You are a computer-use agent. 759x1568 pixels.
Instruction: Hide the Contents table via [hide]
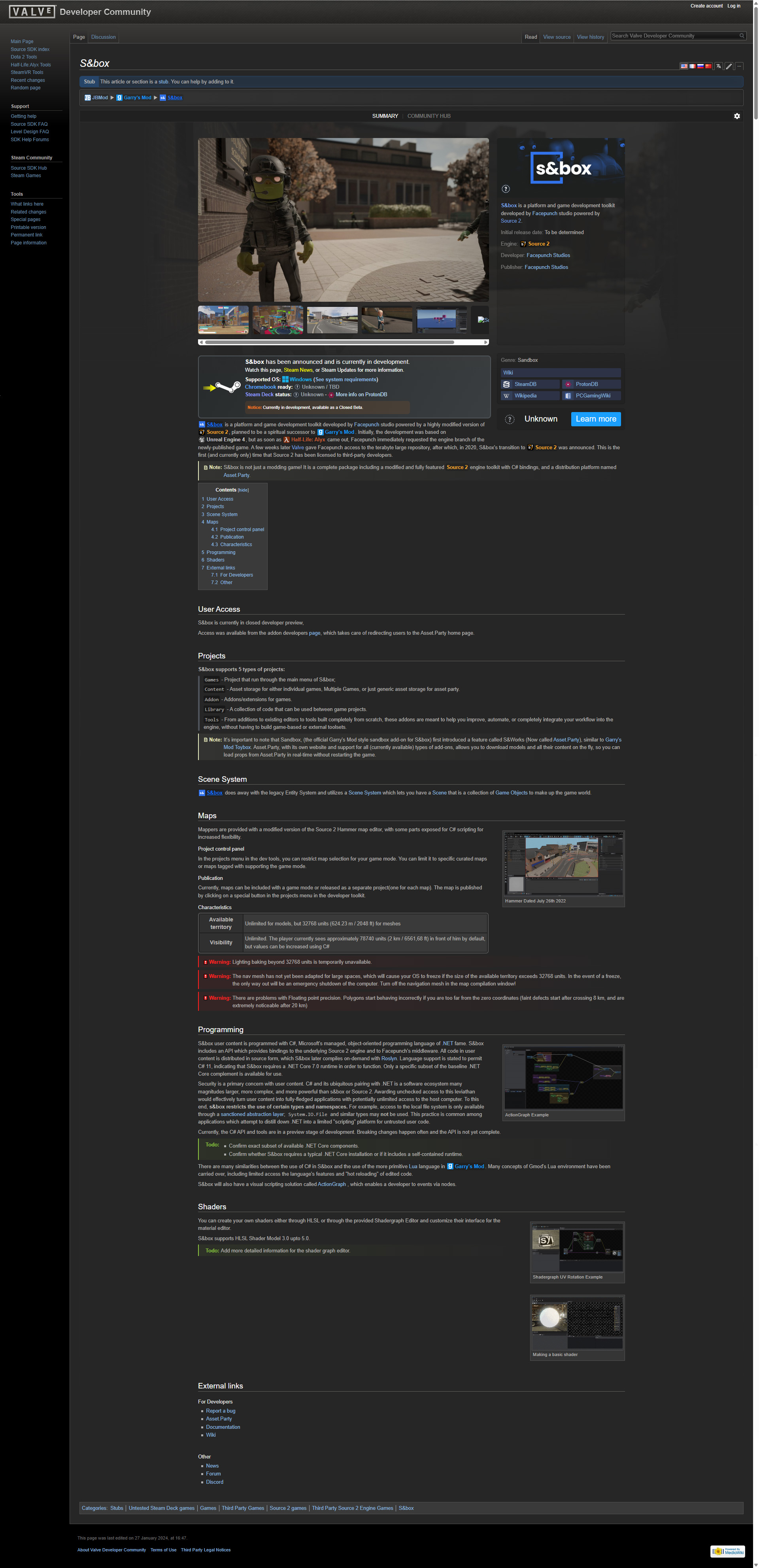coord(243,490)
